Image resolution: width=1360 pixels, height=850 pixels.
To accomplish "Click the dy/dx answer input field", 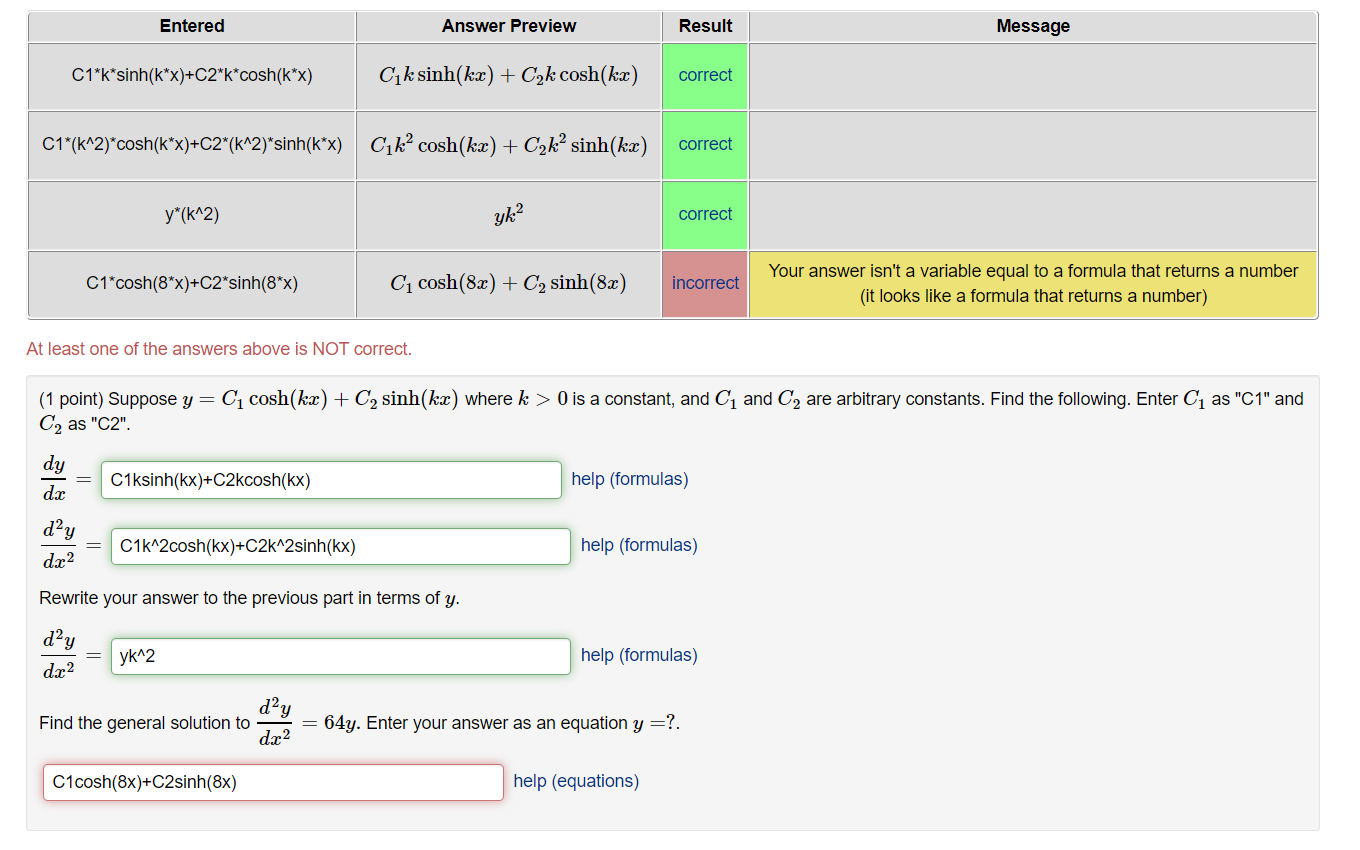I will (x=330, y=480).
